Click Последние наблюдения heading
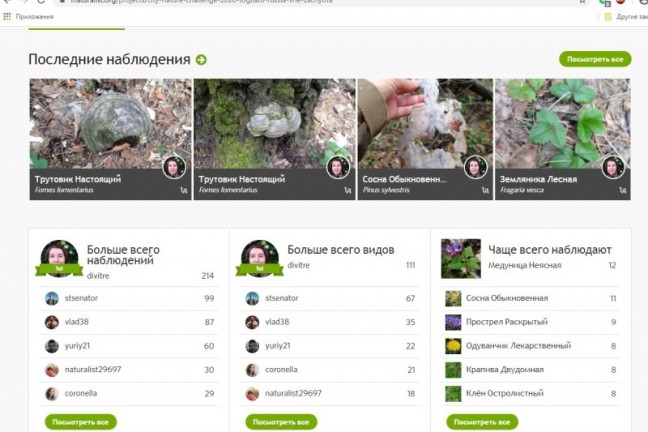 [x=109, y=60]
